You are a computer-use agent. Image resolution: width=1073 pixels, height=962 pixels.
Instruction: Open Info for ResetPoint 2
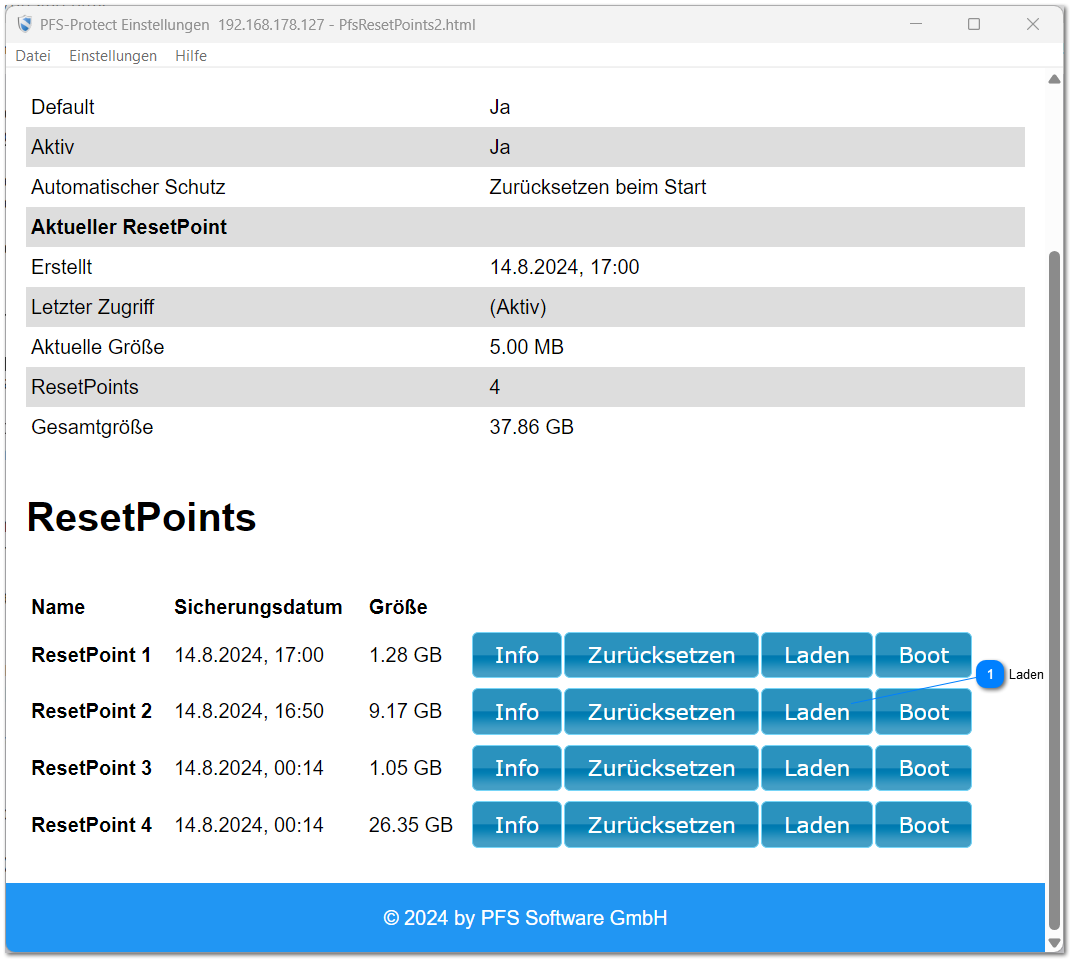(516, 712)
